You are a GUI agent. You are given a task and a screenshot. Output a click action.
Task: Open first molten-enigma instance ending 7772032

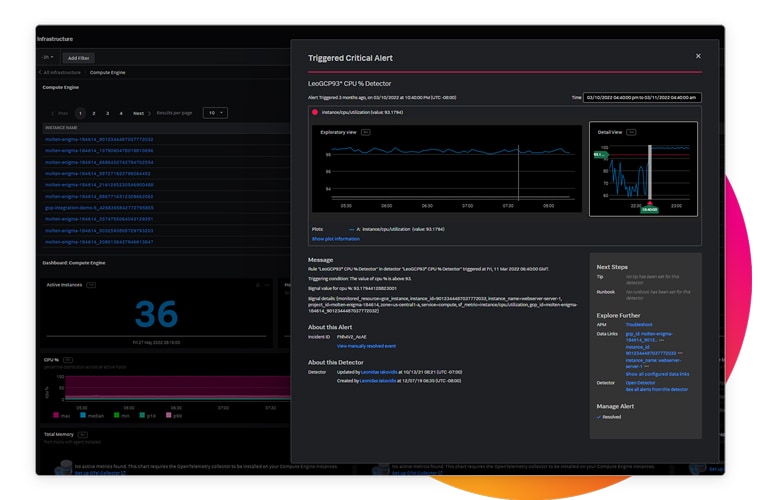click(x=99, y=140)
